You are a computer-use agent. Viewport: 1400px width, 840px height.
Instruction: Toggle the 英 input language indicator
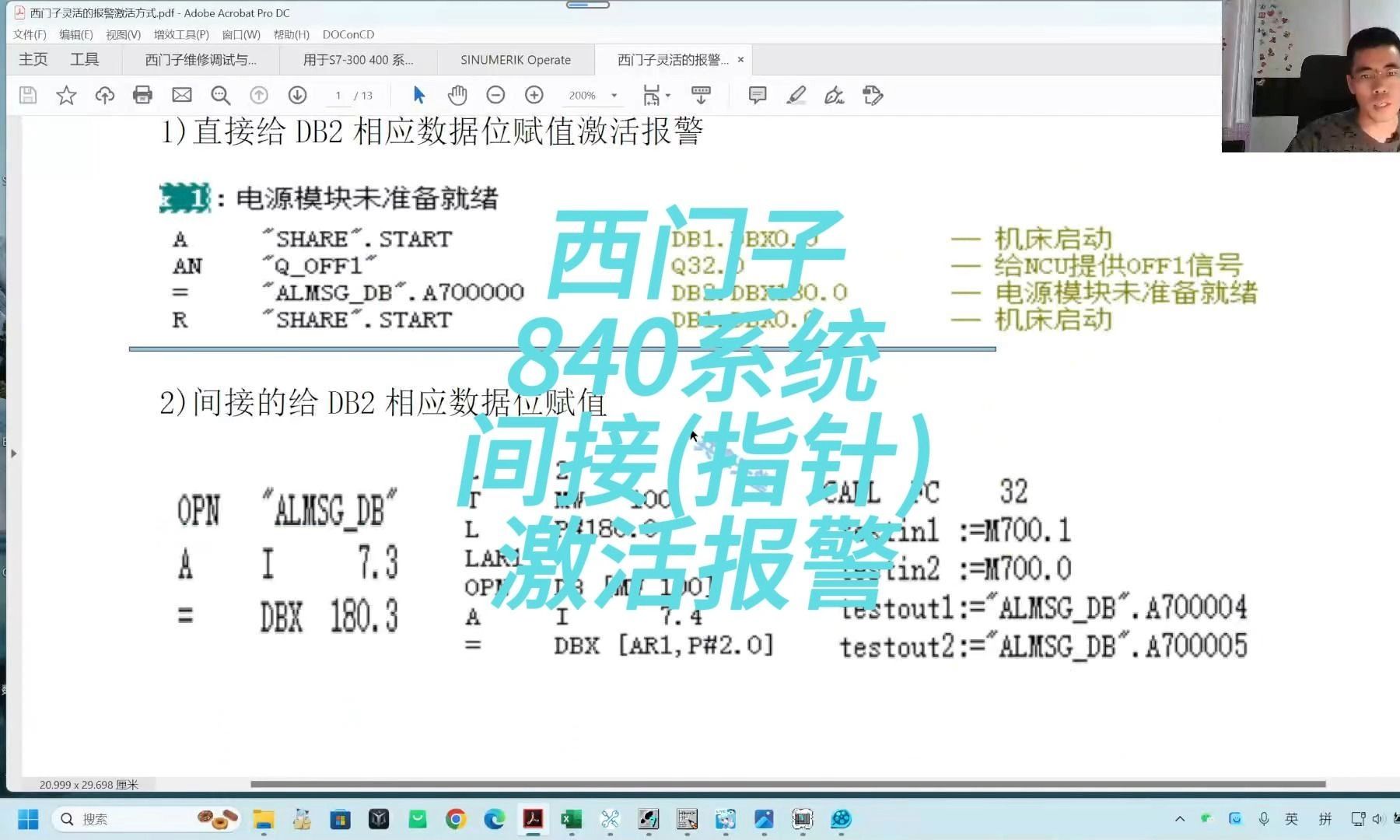click(1292, 819)
